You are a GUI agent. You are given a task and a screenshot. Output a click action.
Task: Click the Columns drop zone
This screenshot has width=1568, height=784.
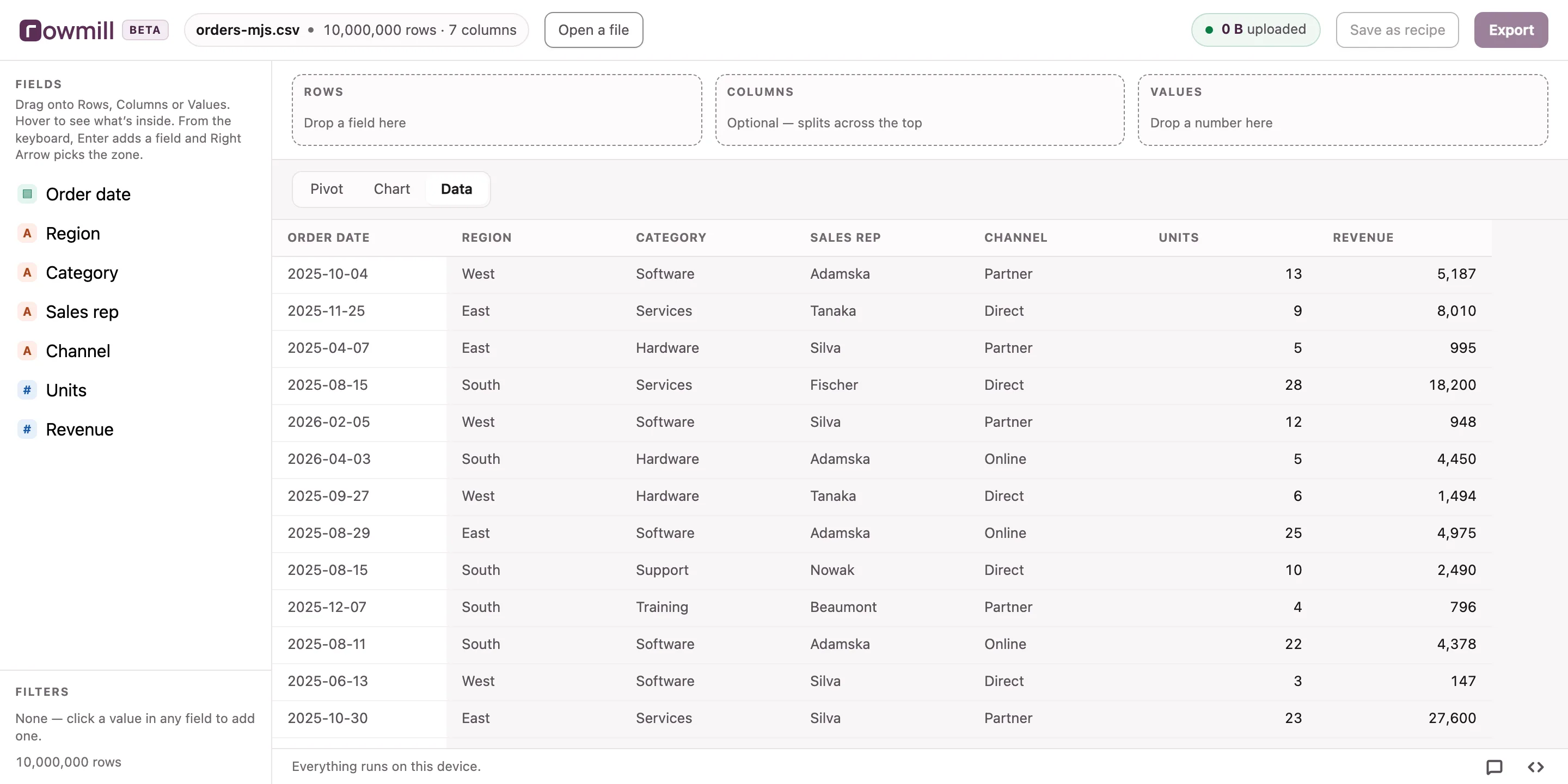[x=920, y=110]
